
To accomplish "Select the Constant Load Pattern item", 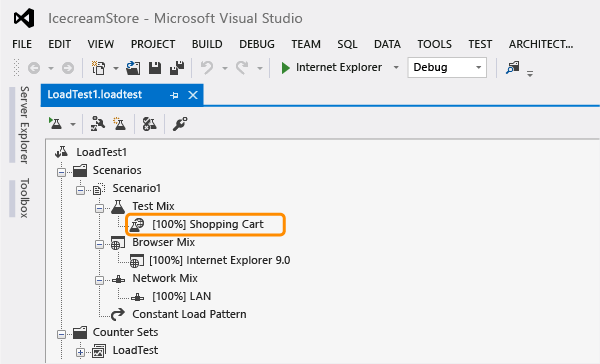I will [x=189, y=314].
